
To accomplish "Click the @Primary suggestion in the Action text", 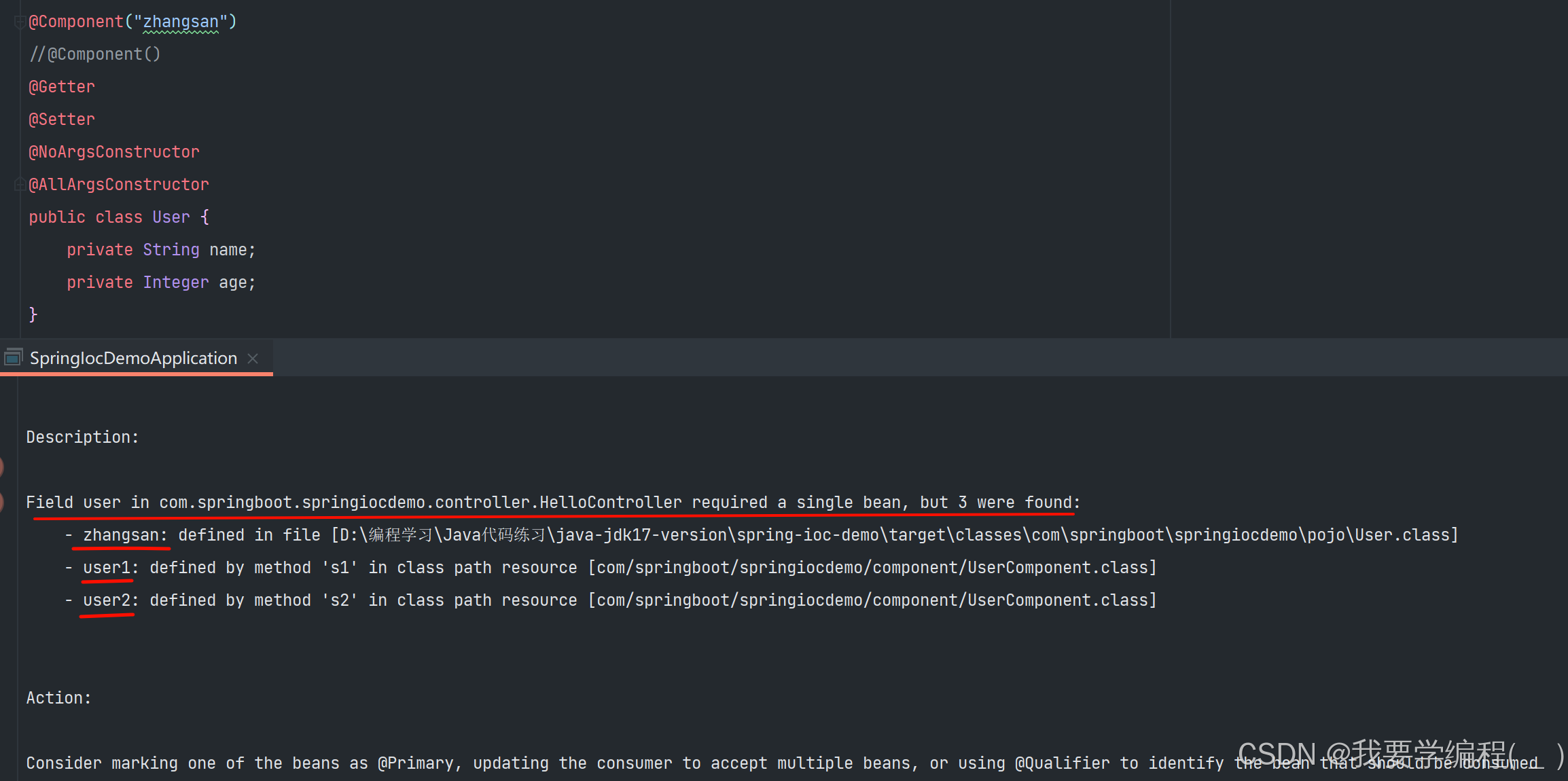I will tap(416, 763).
